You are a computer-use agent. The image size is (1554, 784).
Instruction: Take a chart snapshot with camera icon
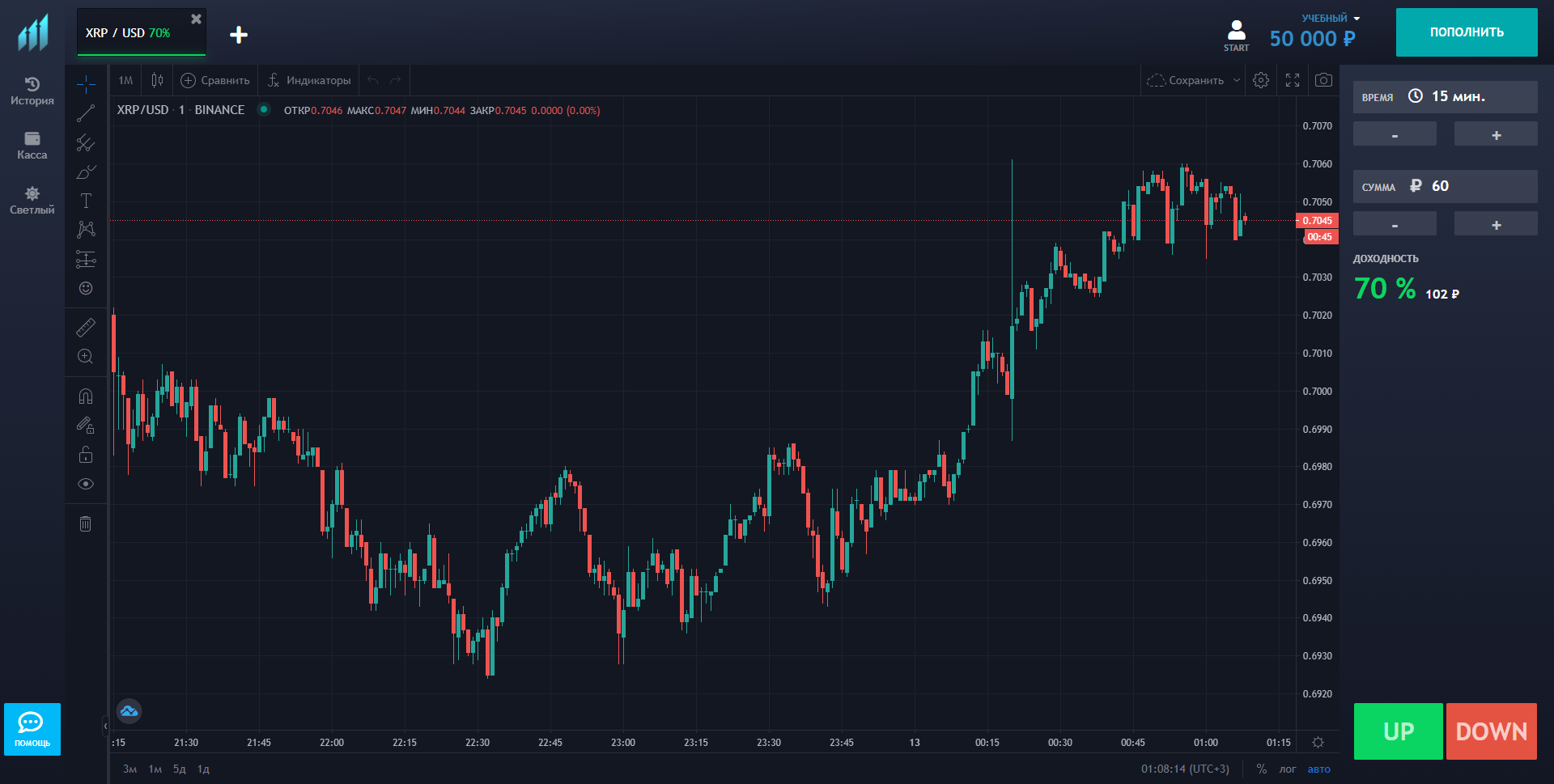tap(1323, 80)
